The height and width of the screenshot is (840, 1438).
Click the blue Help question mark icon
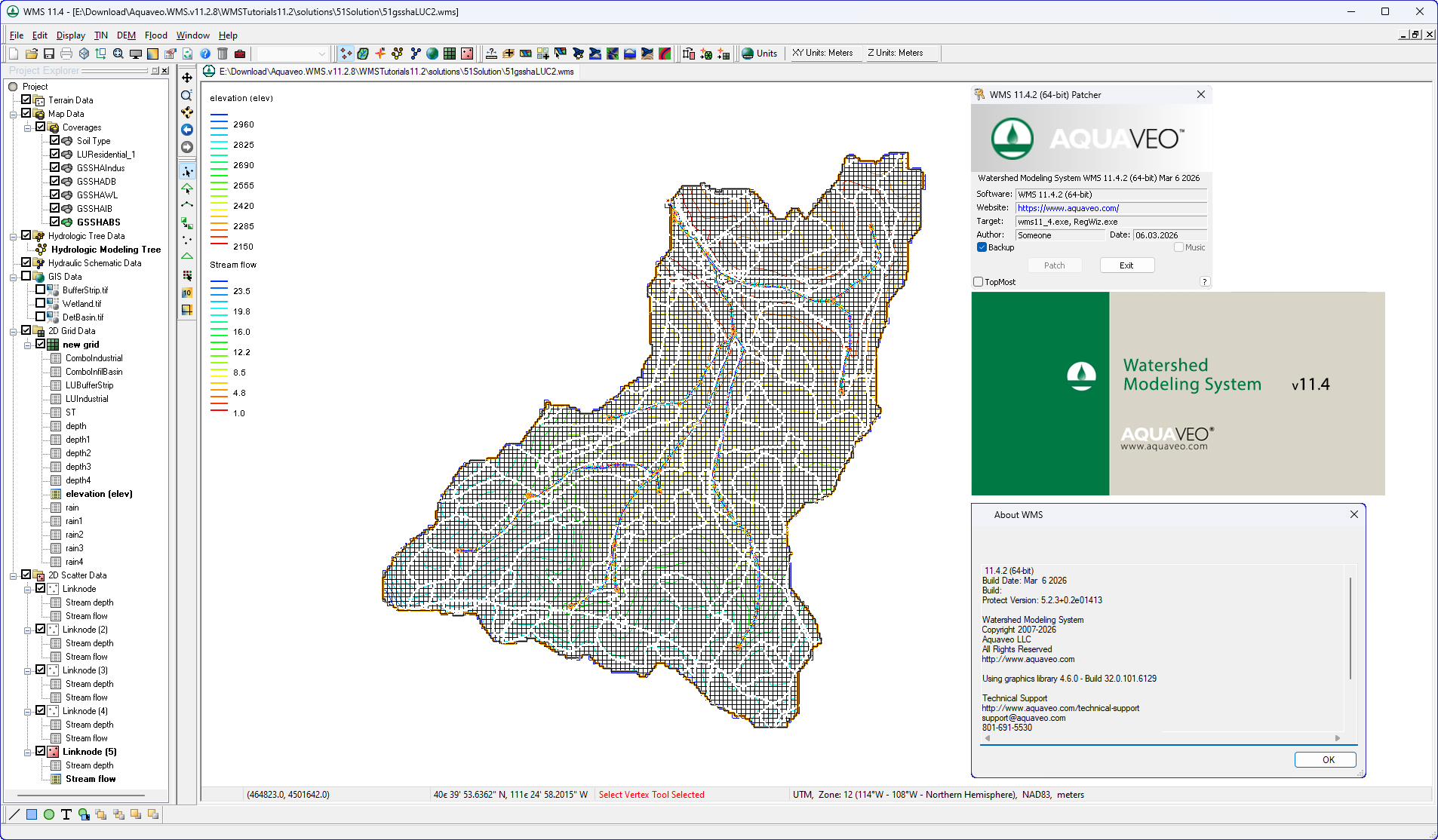pyautogui.click(x=205, y=54)
